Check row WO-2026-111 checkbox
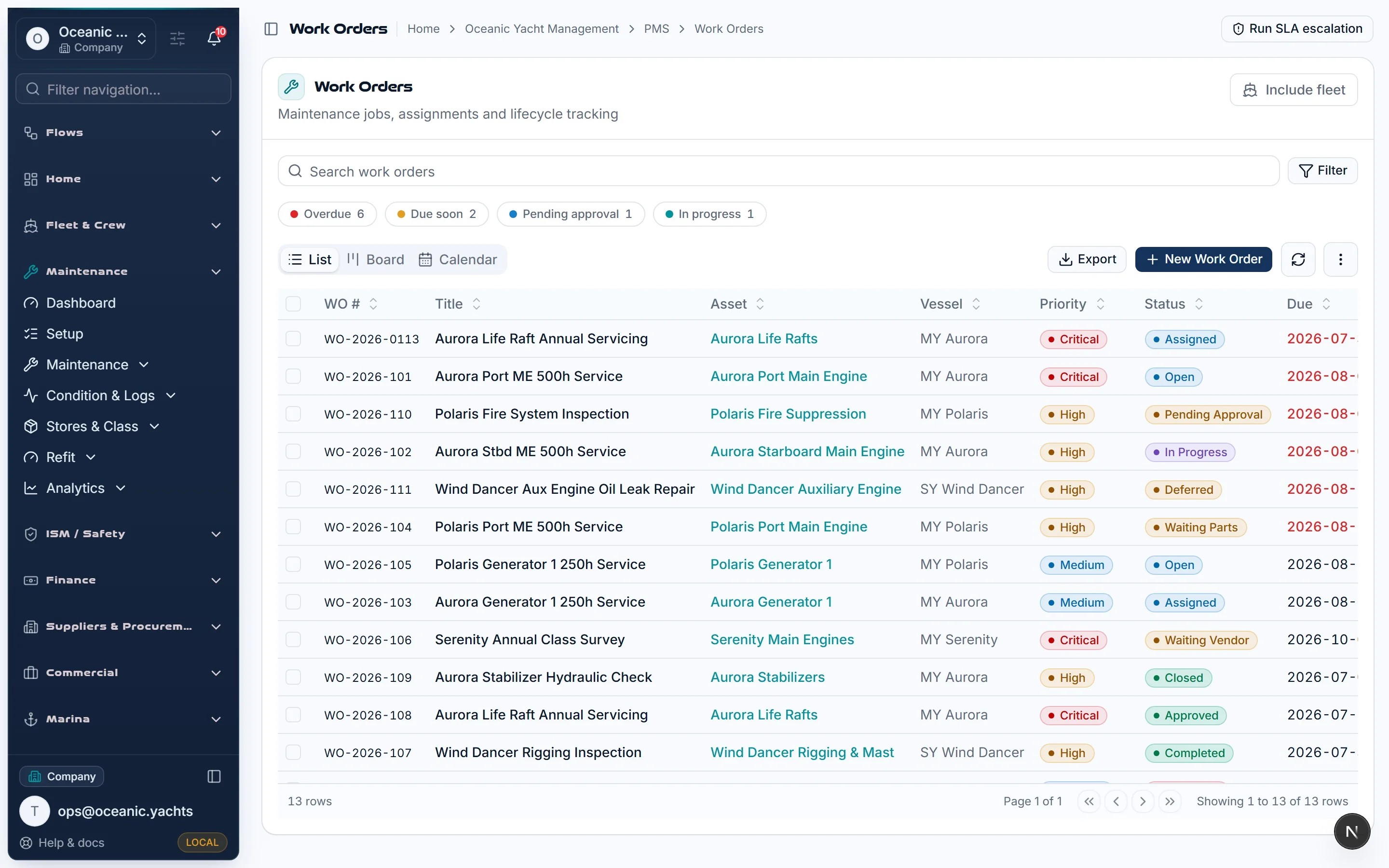Viewport: 1389px width, 868px height. 293,489
